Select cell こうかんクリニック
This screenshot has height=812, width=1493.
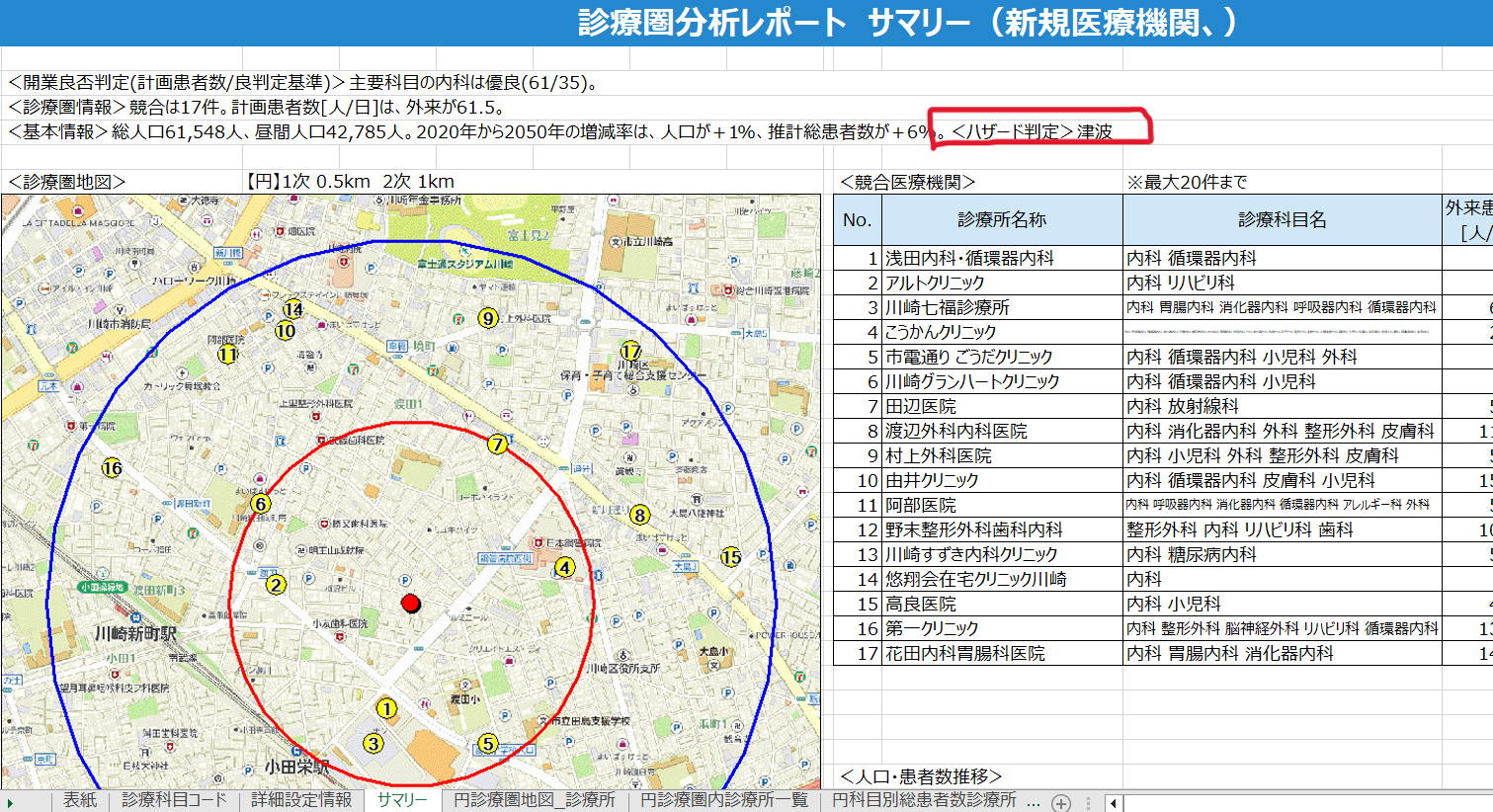pos(1002,332)
